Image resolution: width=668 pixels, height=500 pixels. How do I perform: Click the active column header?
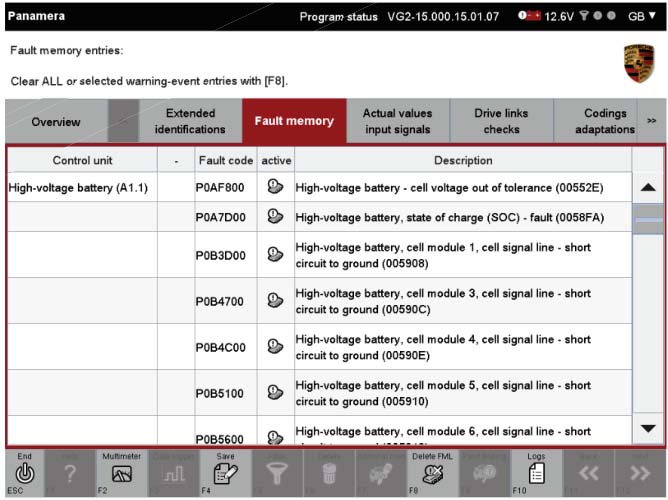[276, 161]
